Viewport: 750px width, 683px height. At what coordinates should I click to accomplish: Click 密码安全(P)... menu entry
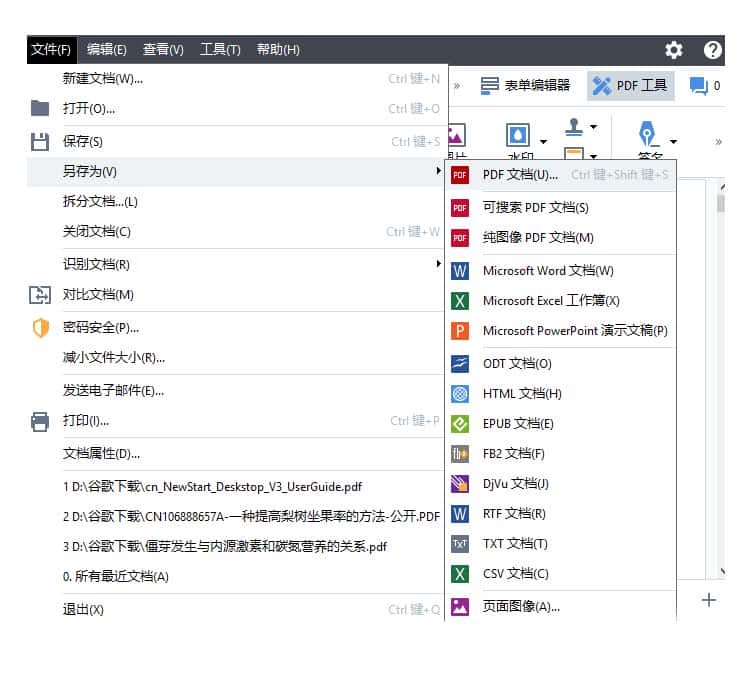(100, 327)
